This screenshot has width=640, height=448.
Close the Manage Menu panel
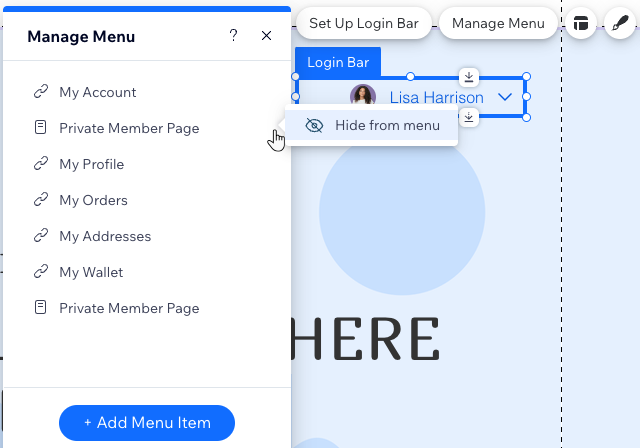(x=266, y=35)
